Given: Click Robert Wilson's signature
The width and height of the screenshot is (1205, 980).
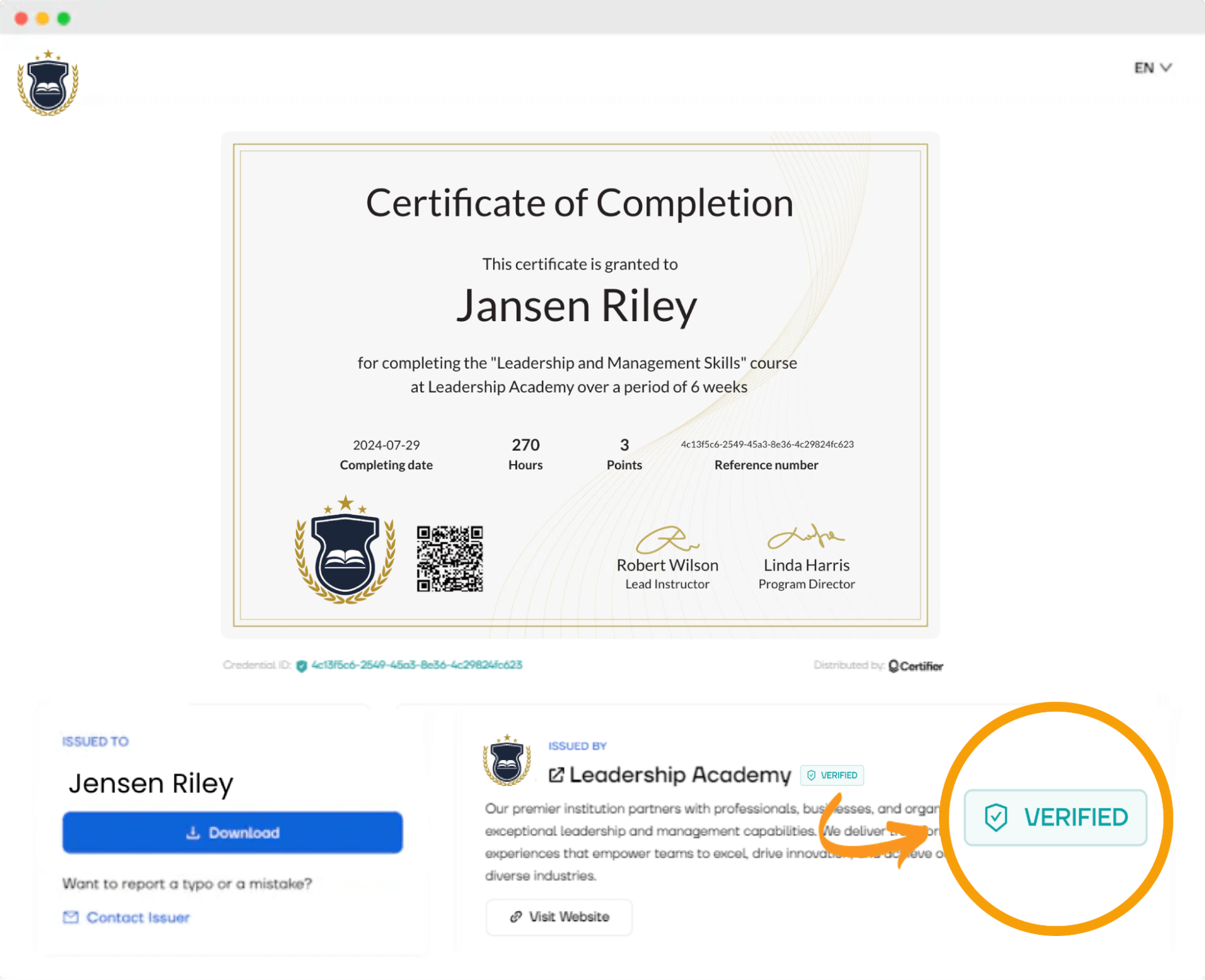Looking at the screenshot, I should coord(667,539).
